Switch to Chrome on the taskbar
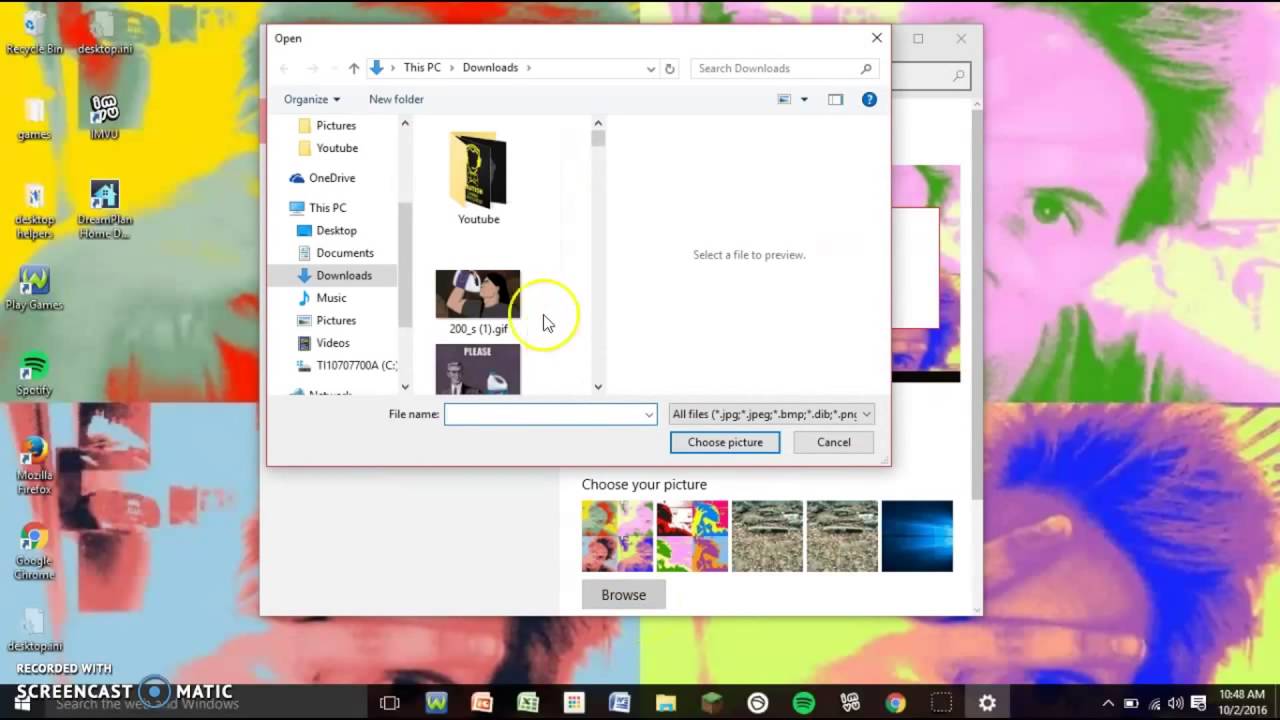 point(895,703)
